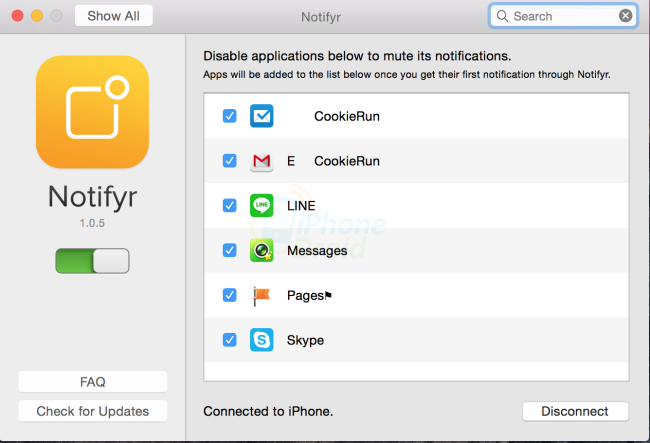Close the window with red button
This screenshot has height=443, width=650.
click(x=17, y=16)
